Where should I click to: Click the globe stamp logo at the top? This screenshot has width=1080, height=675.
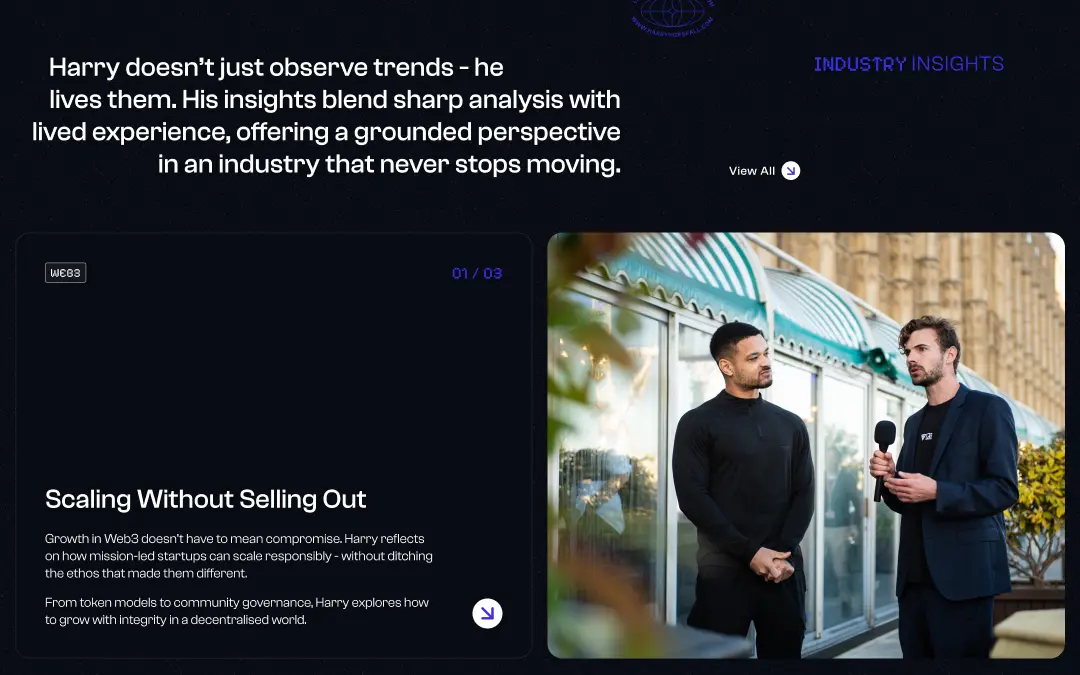point(673,15)
